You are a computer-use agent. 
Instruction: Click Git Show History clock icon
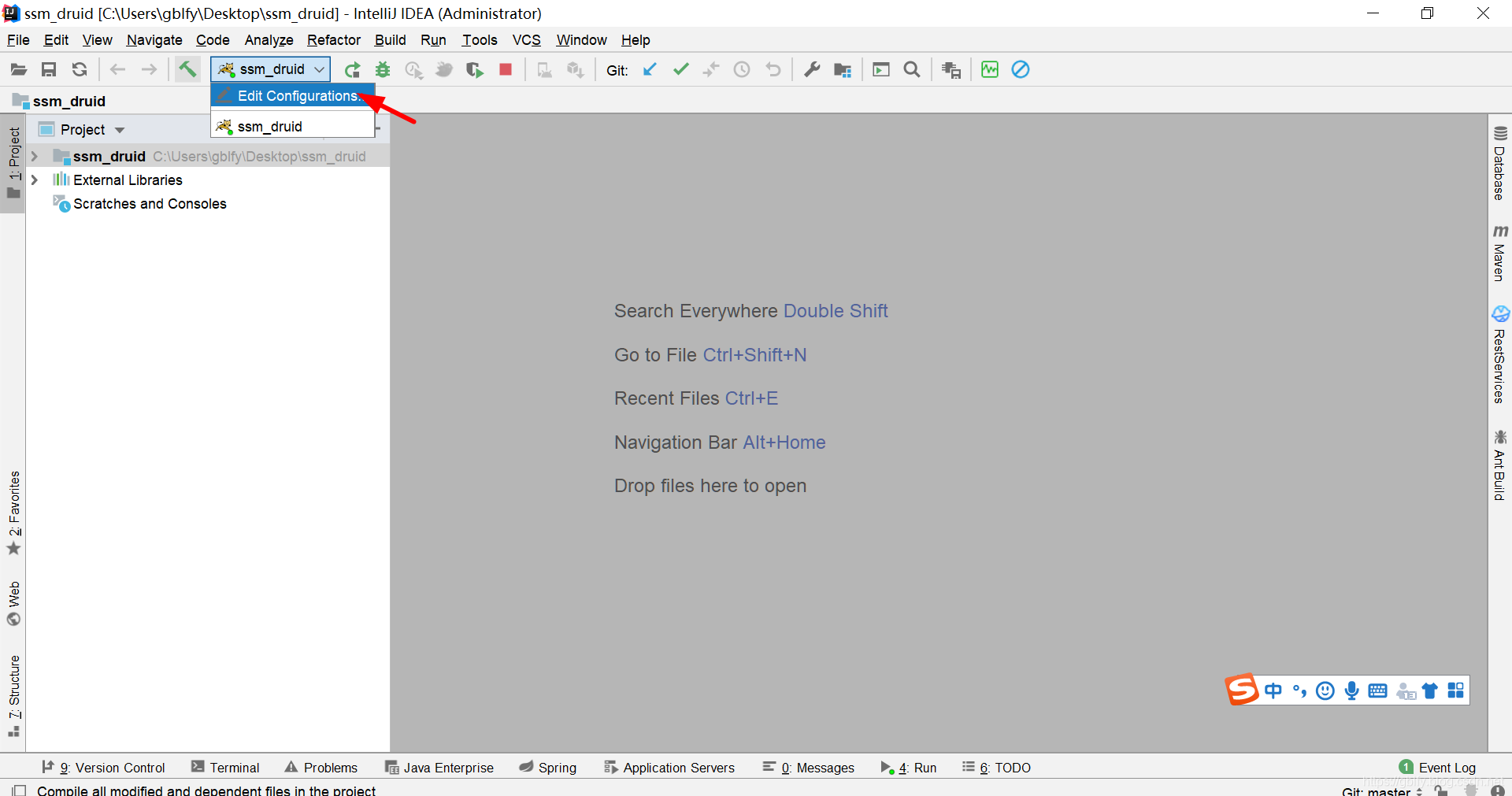click(x=742, y=70)
